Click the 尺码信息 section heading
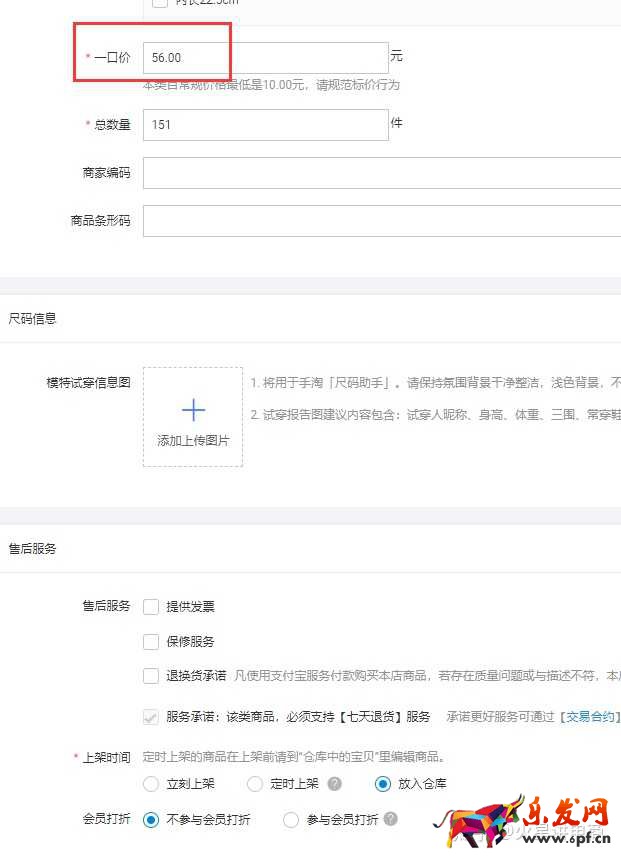 [x=33, y=319]
